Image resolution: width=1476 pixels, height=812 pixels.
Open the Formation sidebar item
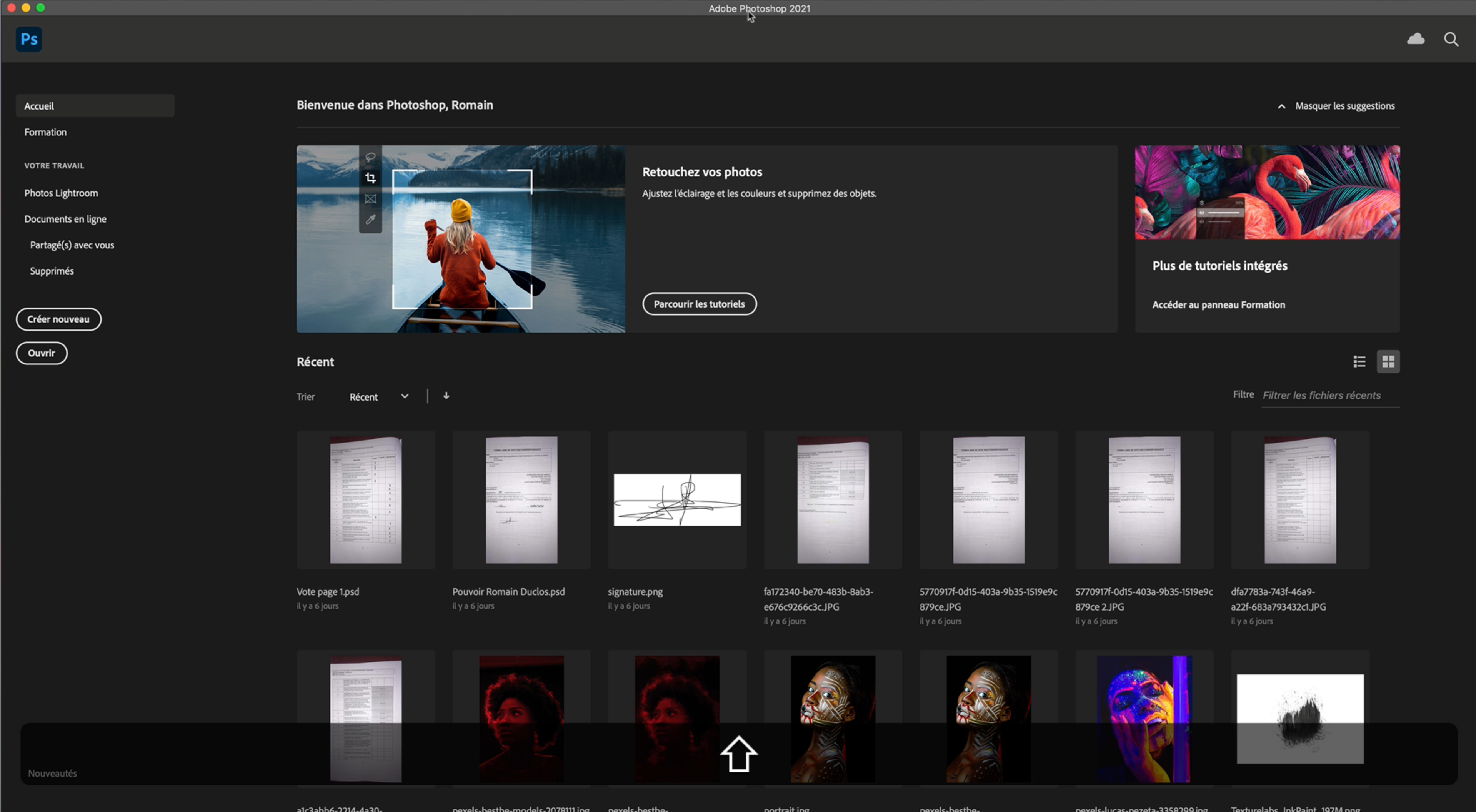coord(46,132)
